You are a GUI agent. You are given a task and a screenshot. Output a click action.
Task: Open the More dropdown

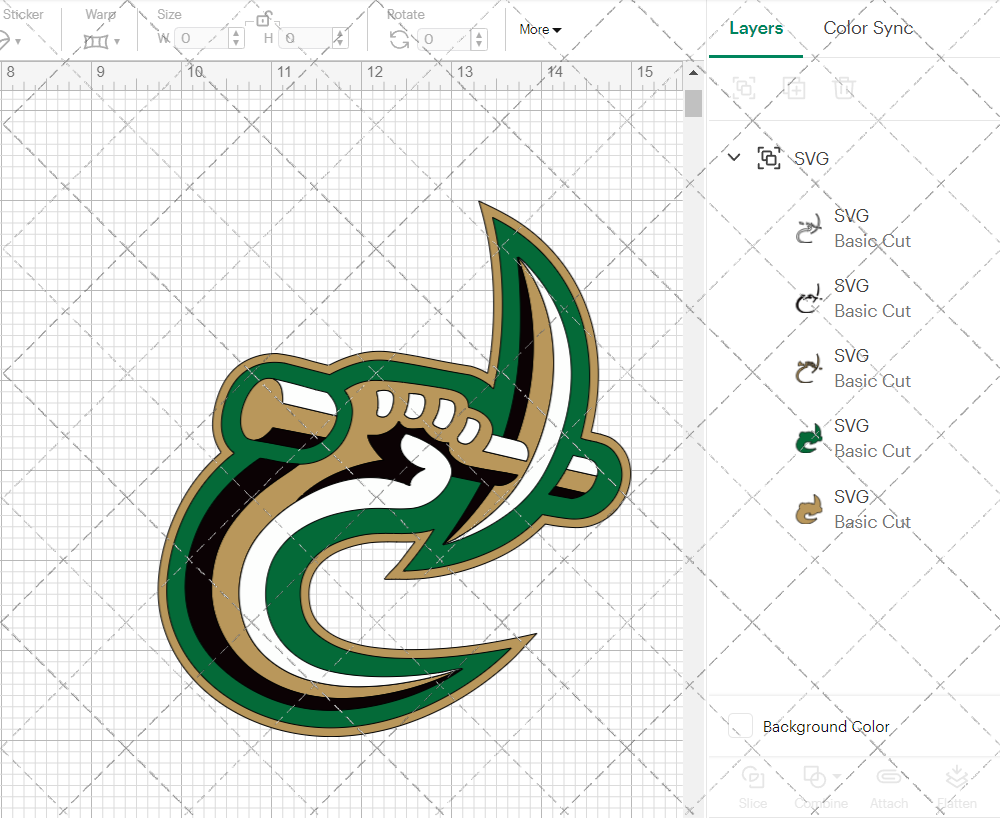pyautogui.click(x=539, y=29)
